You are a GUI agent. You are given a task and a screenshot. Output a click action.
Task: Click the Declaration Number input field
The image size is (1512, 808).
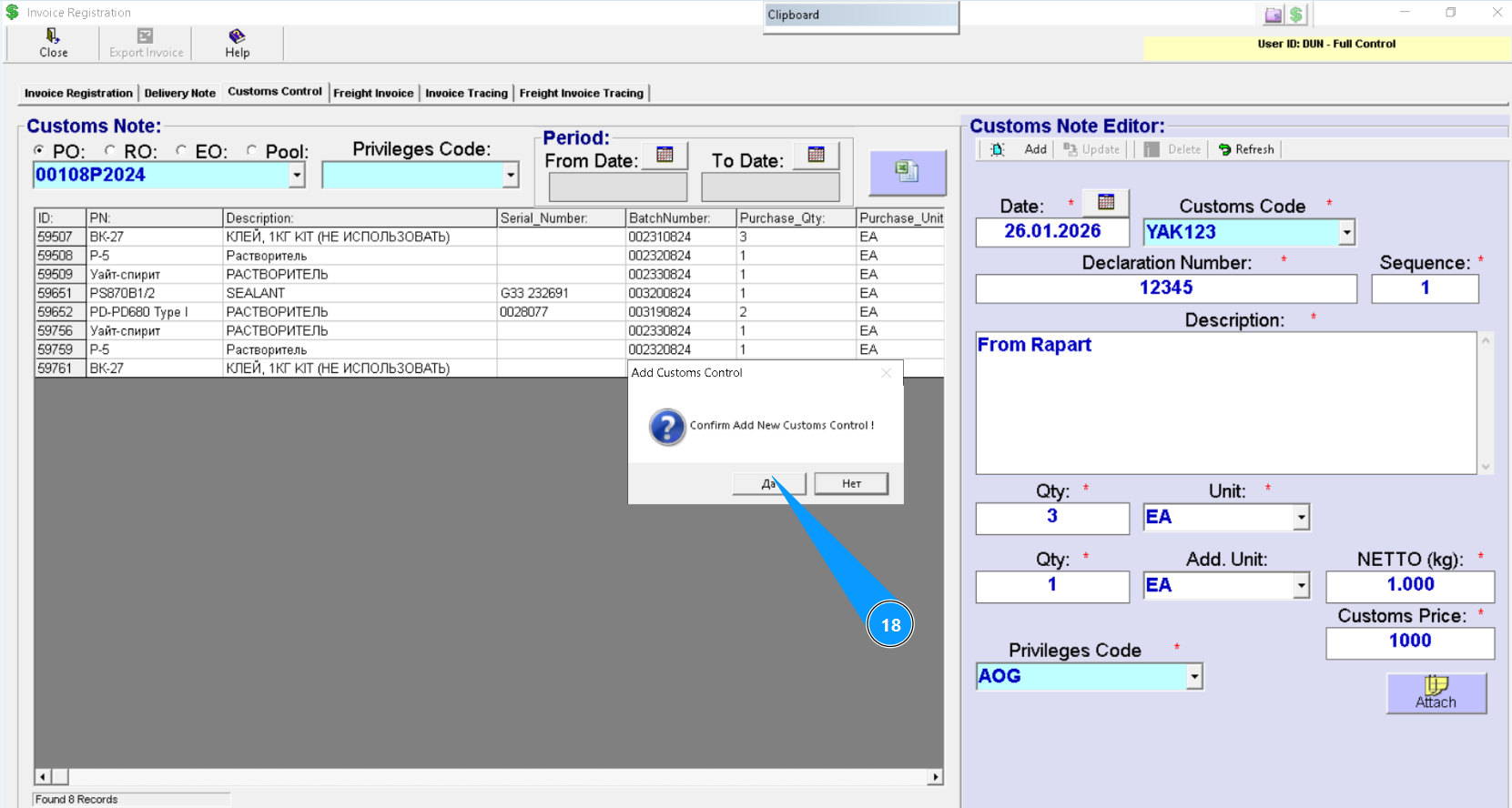1165,288
